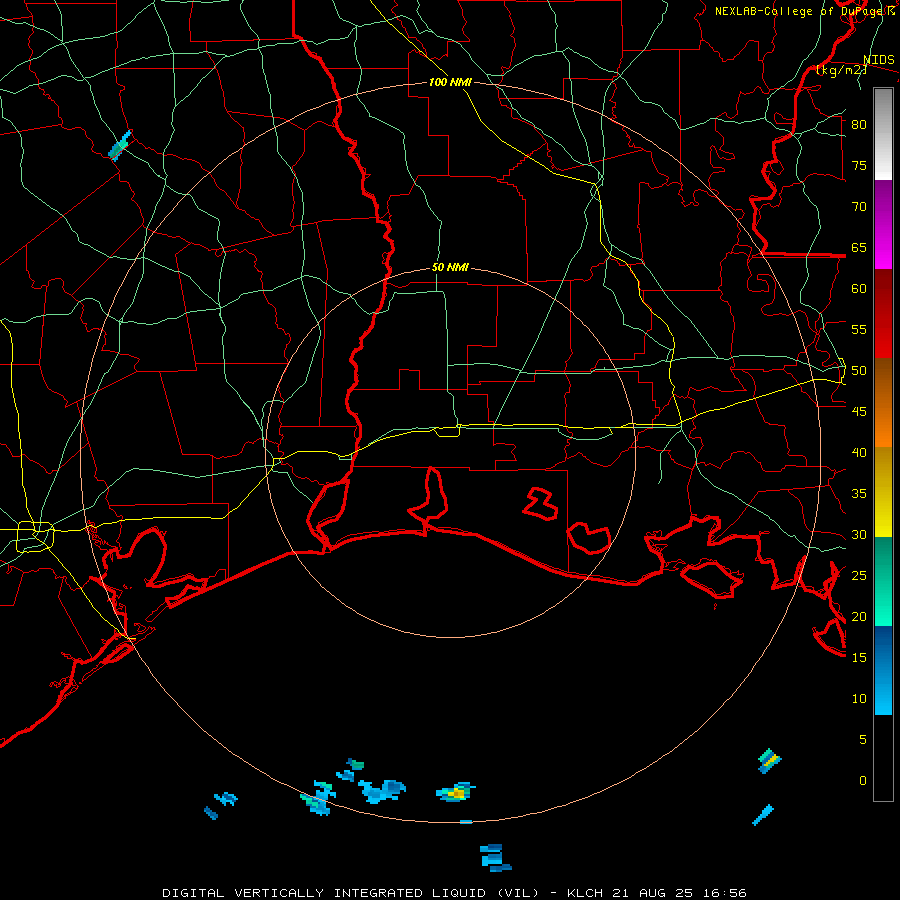Click the 20 value on the VIL scale

pos(859,616)
